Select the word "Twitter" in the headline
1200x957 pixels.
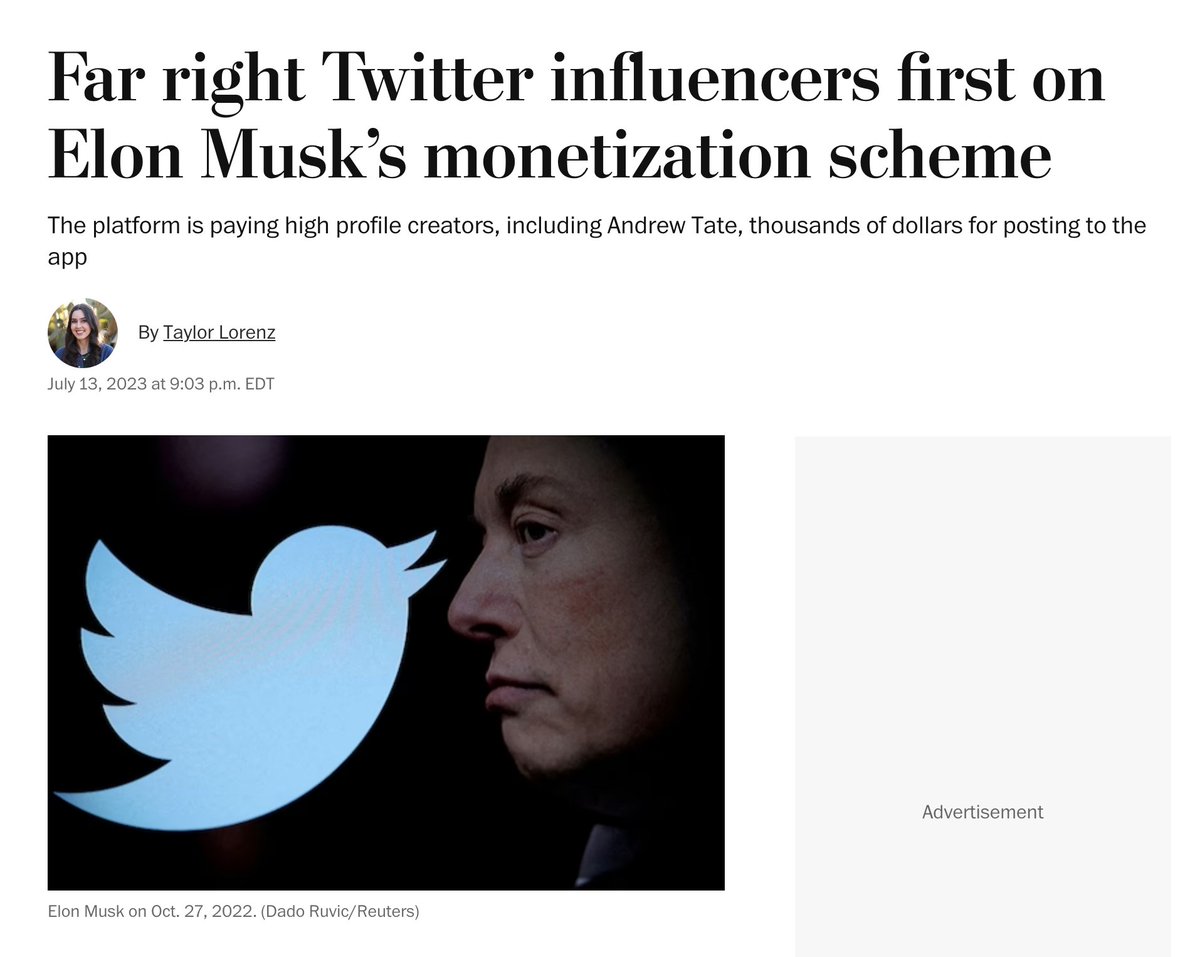click(x=427, y=79)
